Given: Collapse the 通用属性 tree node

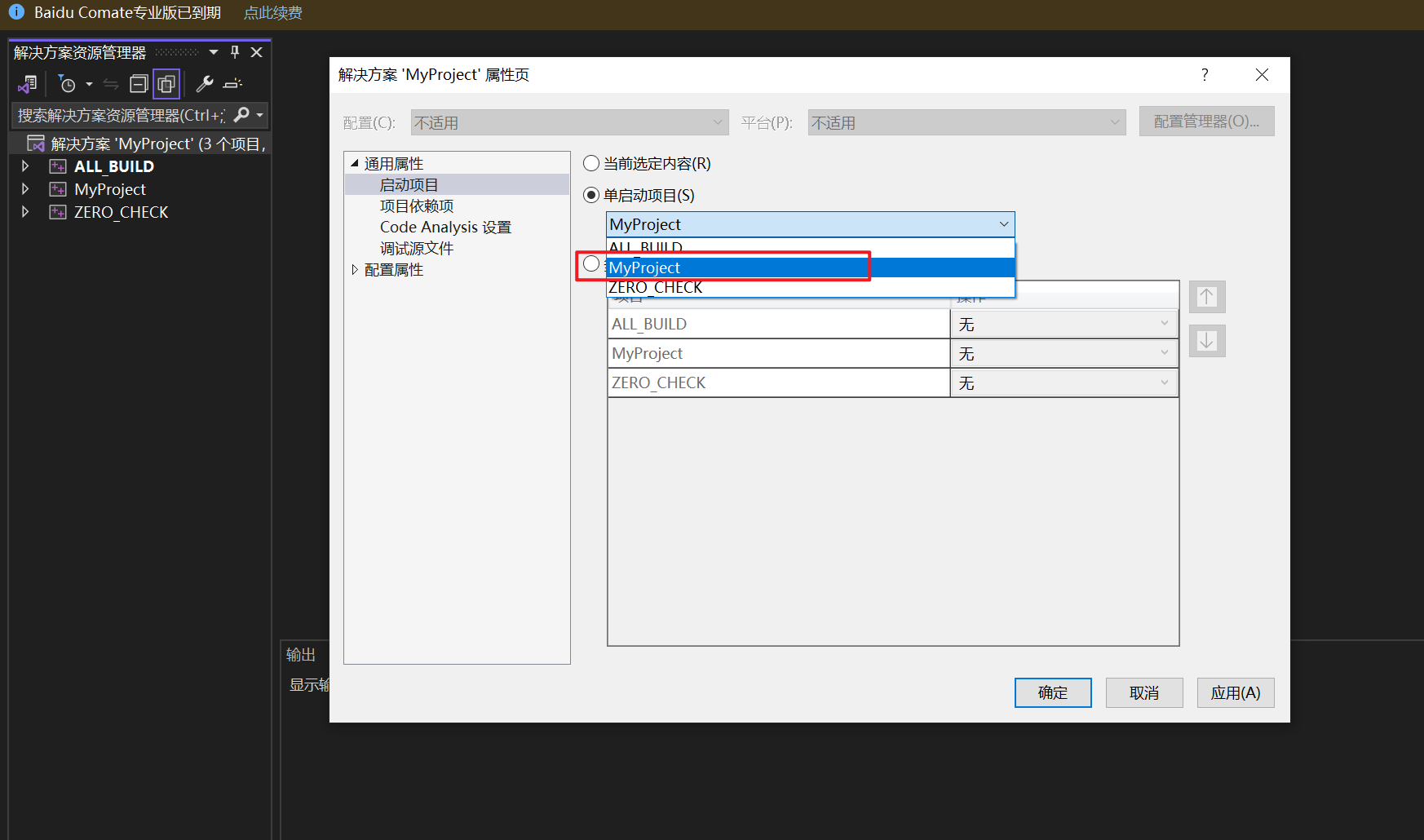Looking at the screenshot, I should click(x=355, y=163).
